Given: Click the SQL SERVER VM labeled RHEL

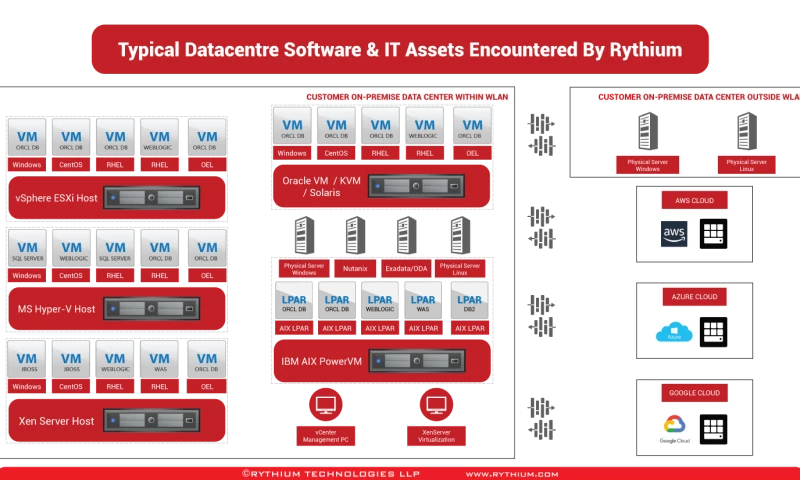Looking at the screenshot, I should [115, 248].
